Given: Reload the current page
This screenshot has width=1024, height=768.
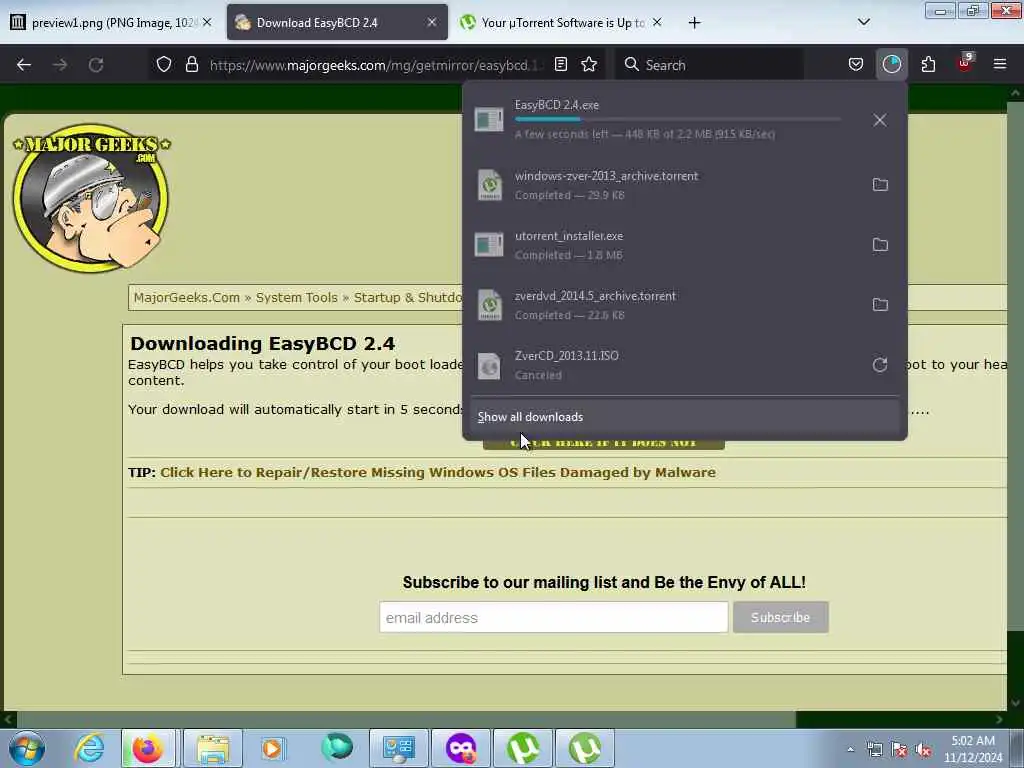Looking at the screenshot, I should click(x=96, y=65).
